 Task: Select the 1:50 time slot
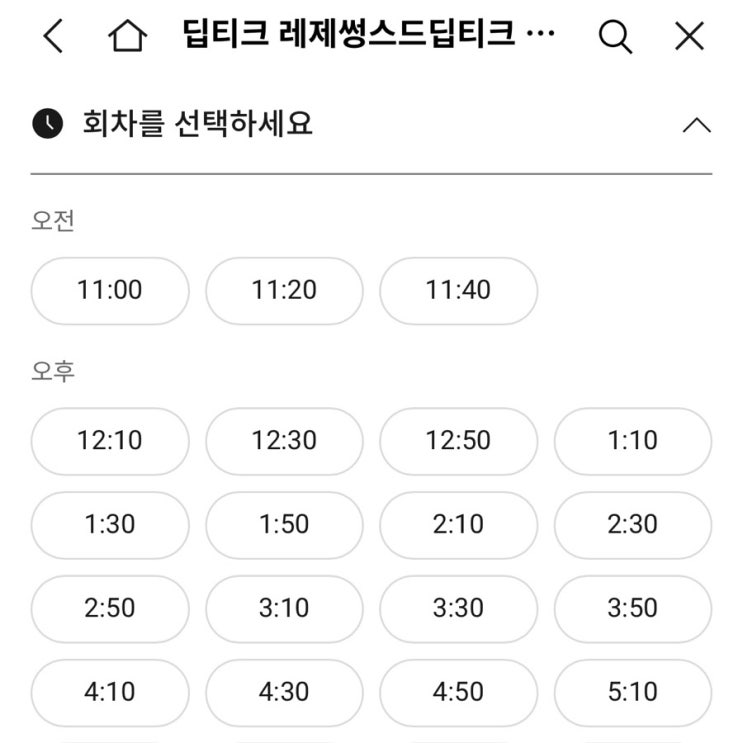pyautogui.click(x=284, y=525)
